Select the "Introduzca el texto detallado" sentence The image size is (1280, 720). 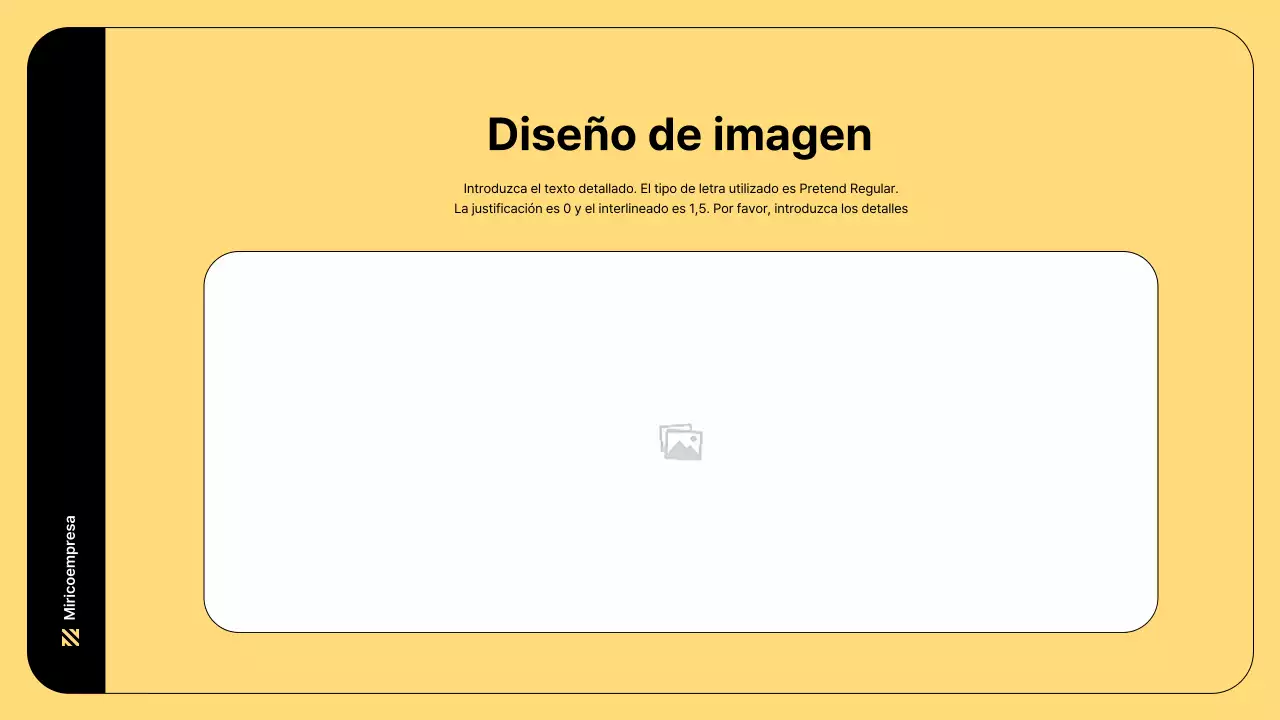point(549,188)
